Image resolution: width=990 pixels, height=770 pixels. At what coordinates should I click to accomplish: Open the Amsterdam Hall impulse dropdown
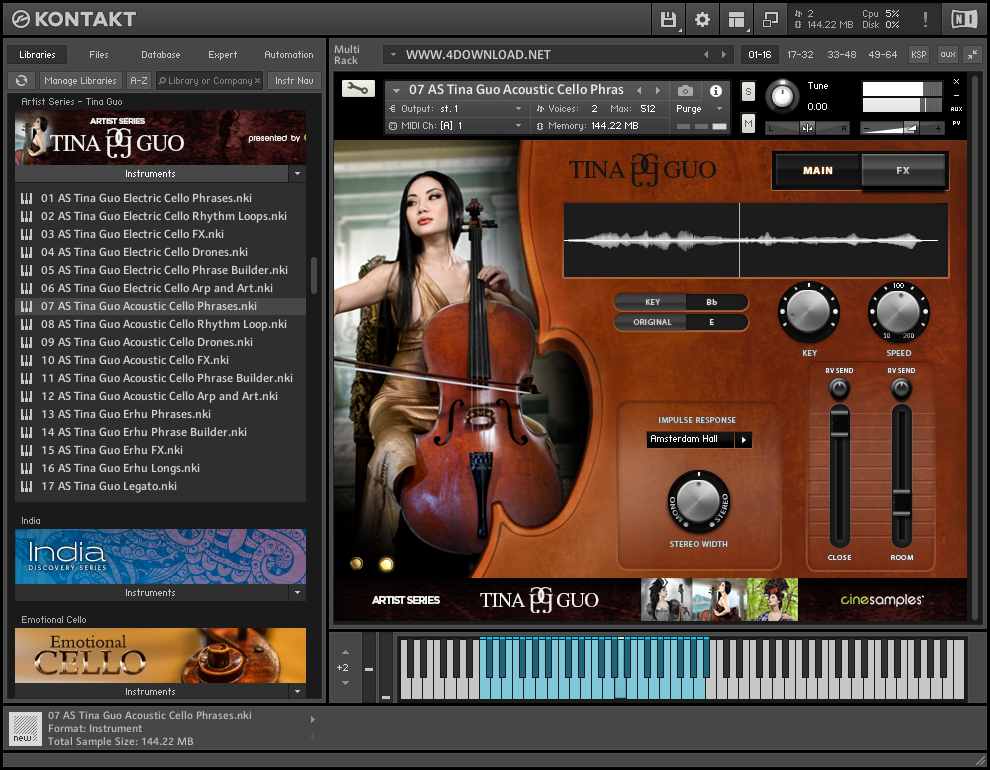pyautogui.click(x=690, y=439)
